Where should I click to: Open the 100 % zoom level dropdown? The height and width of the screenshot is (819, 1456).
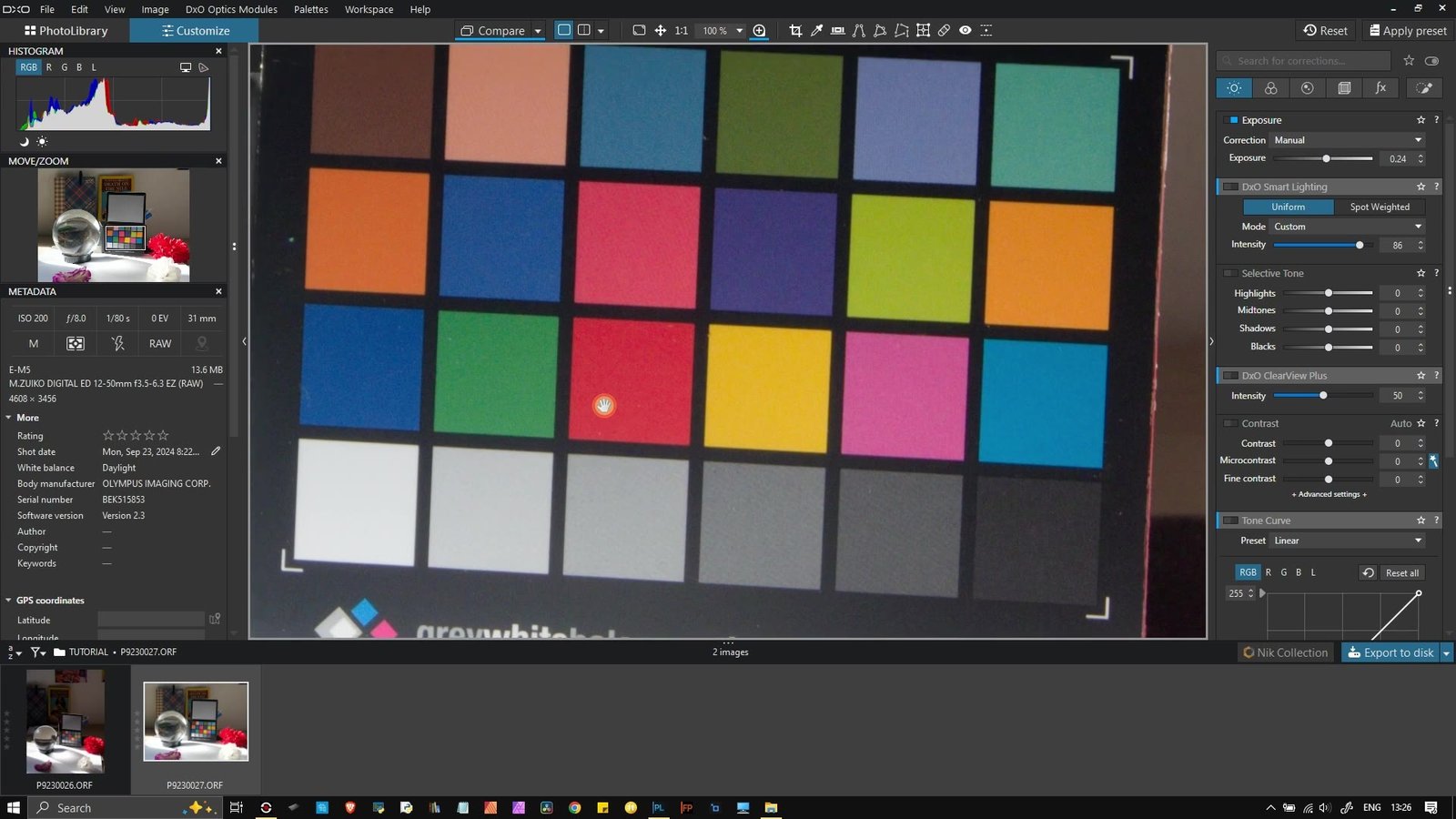tap(740, 30)
